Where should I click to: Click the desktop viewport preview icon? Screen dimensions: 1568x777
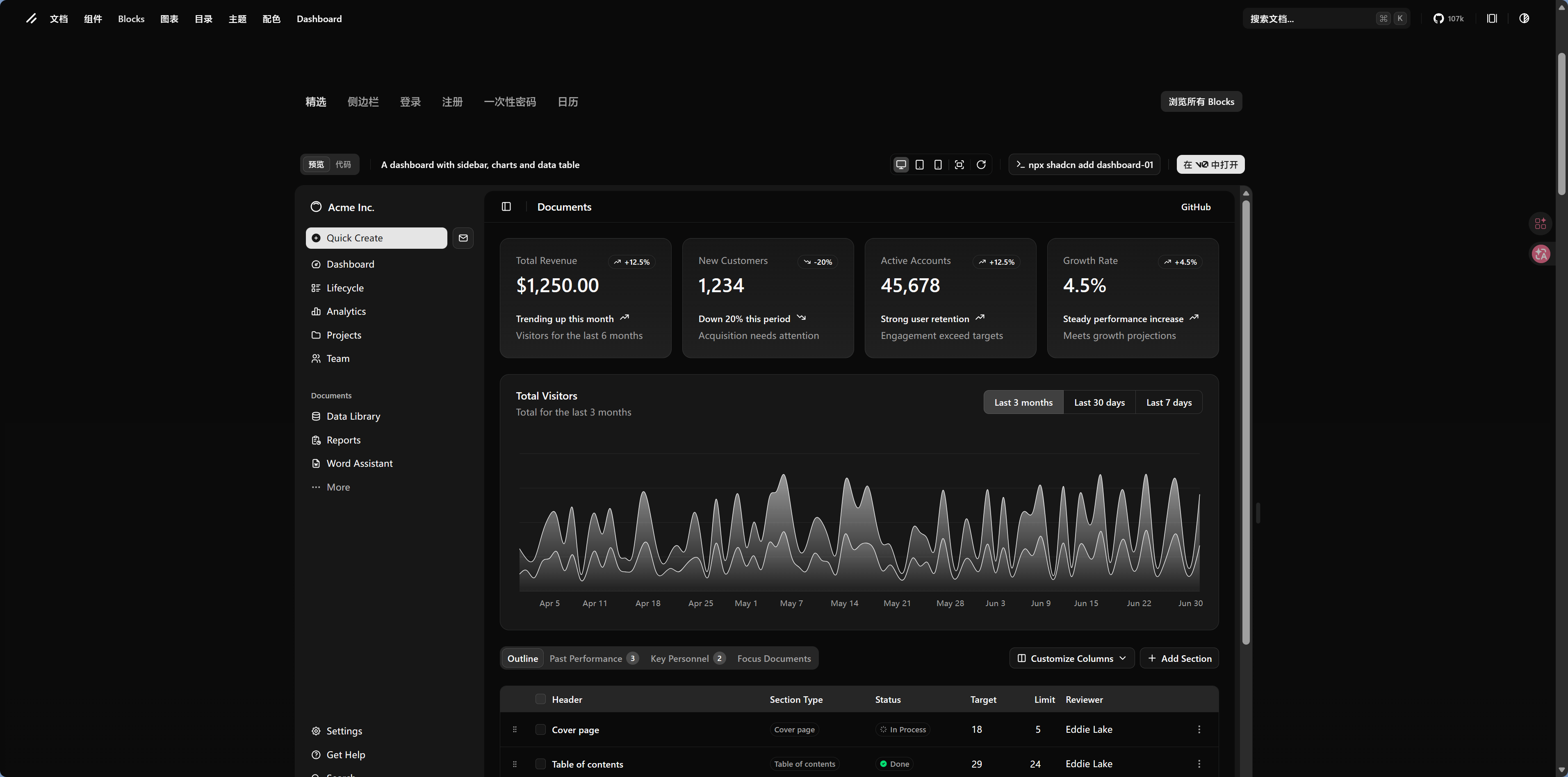coord(901,164)
